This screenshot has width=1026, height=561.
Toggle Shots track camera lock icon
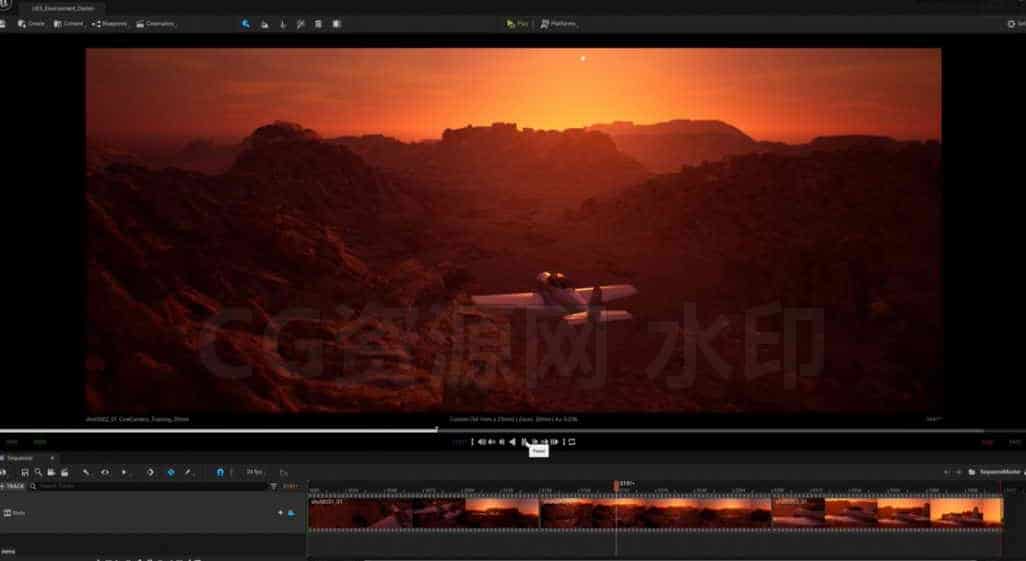click(x=291, y=513)
